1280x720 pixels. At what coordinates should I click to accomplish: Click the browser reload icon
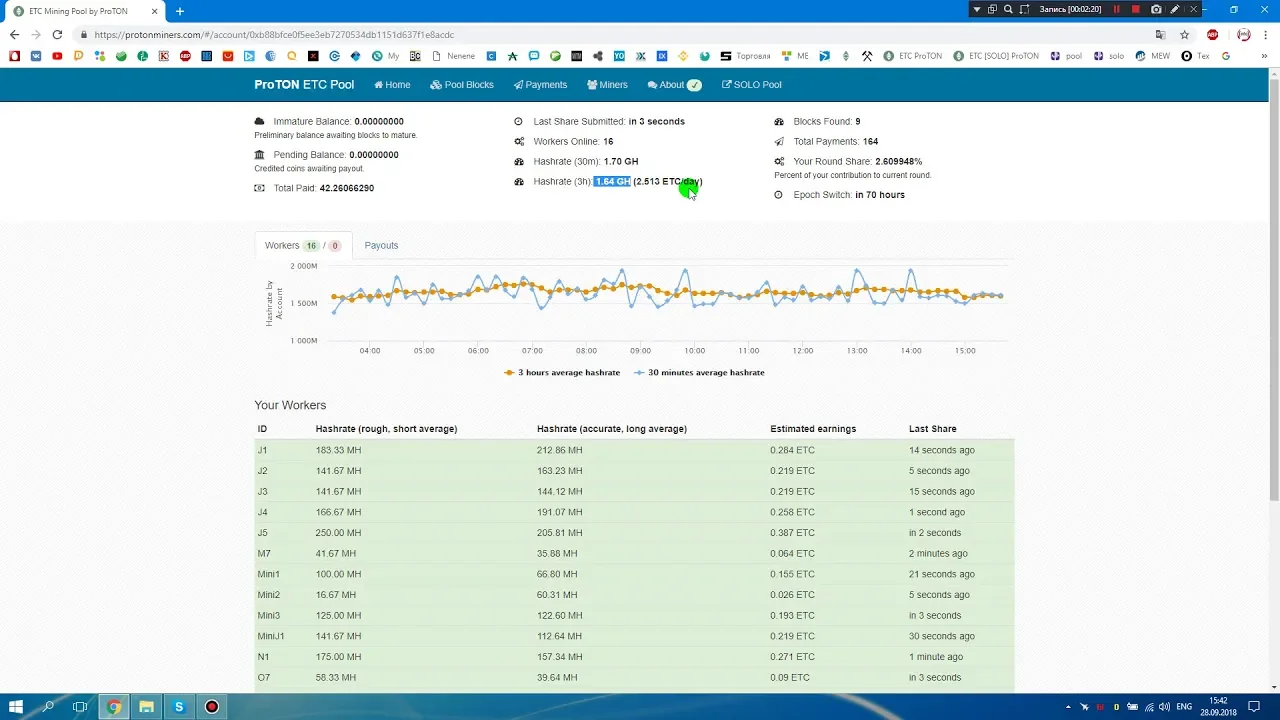pos(57,34)
